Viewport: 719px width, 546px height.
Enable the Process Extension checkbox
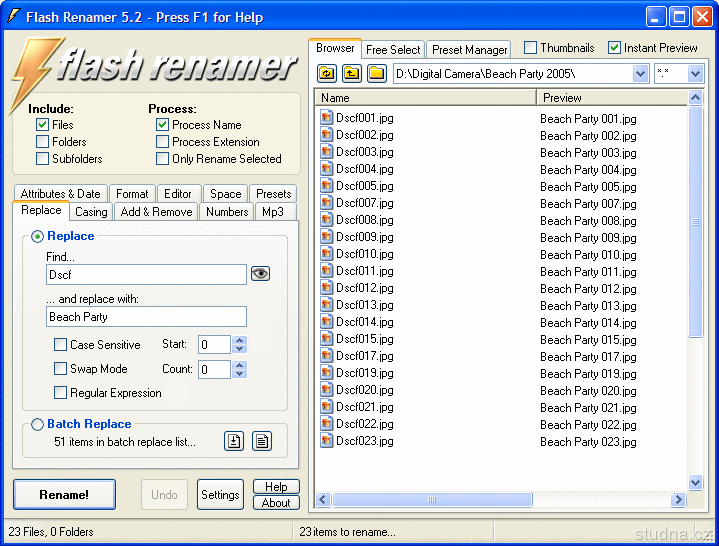pyautogui.click(x=163, y=142)
